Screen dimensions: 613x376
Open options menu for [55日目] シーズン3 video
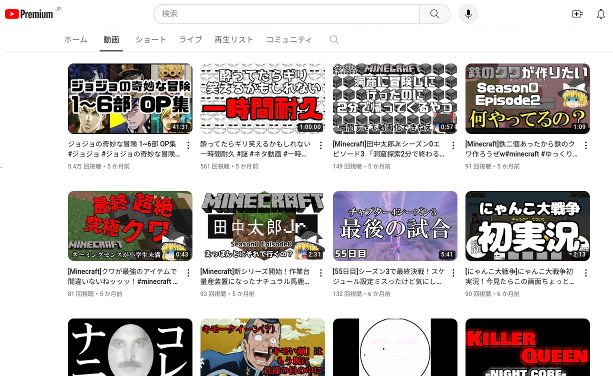click(453, 273)
